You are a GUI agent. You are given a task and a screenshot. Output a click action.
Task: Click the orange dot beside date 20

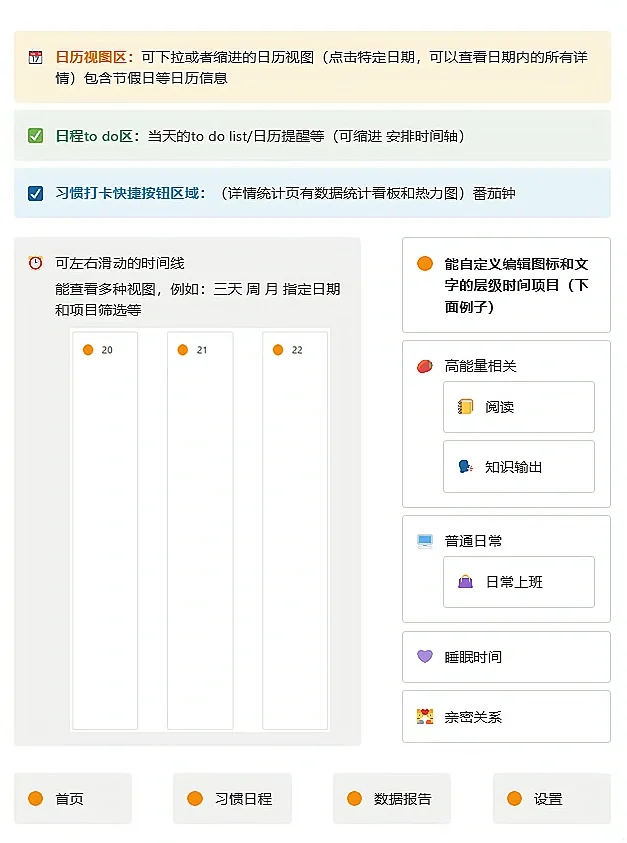88,350
